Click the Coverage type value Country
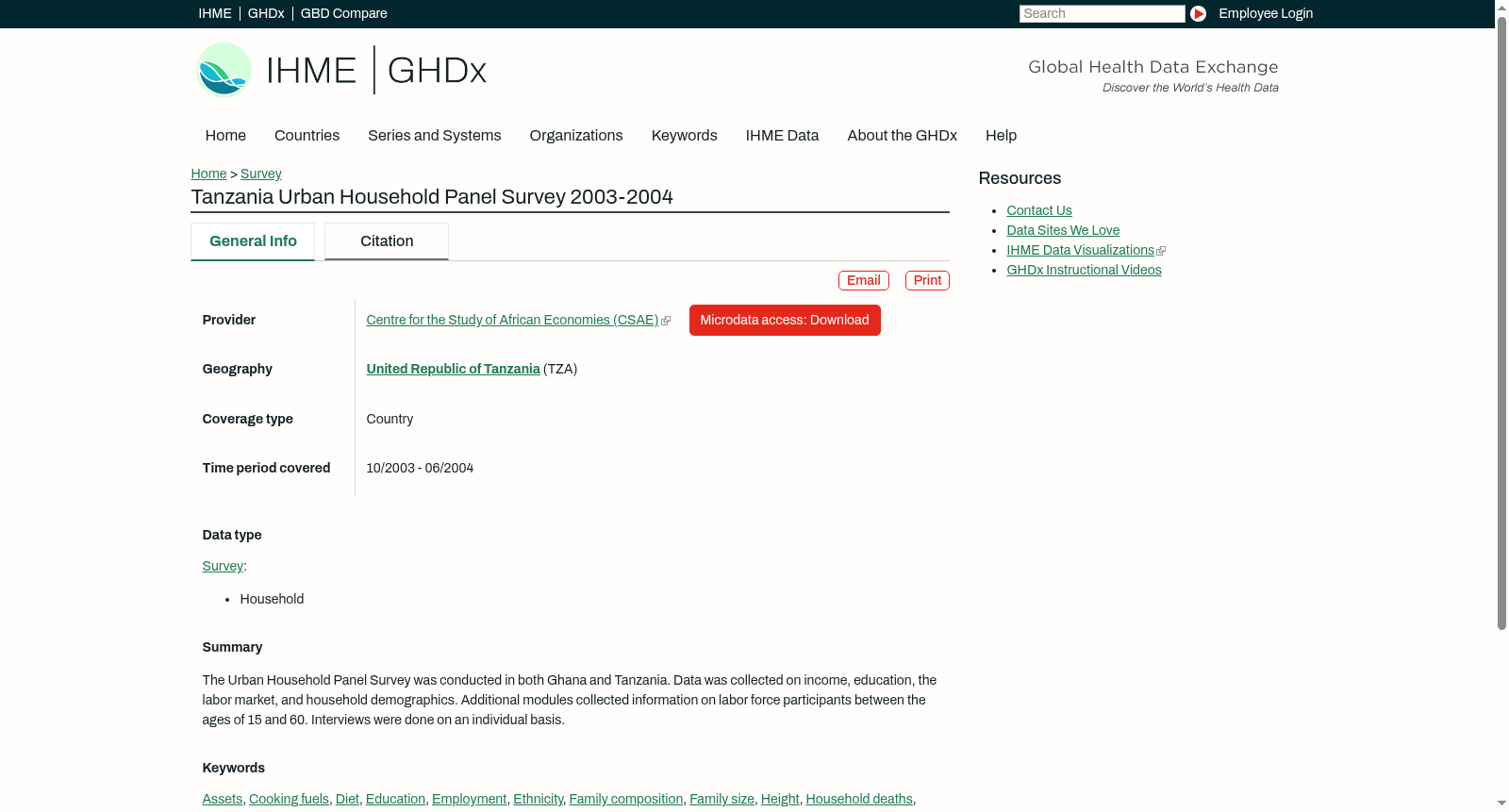The width and height of the screenshot is (1509, 812). (390, 420)
